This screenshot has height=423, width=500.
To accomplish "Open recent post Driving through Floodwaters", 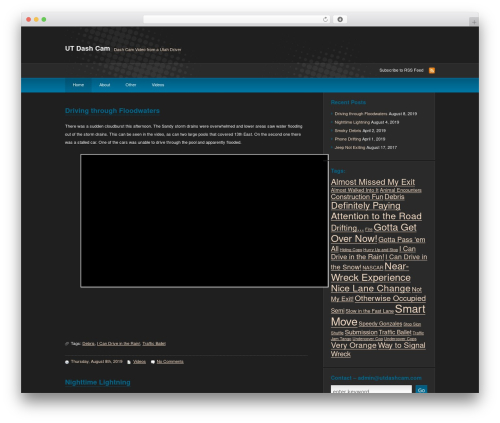I will [x=361, y=114].
